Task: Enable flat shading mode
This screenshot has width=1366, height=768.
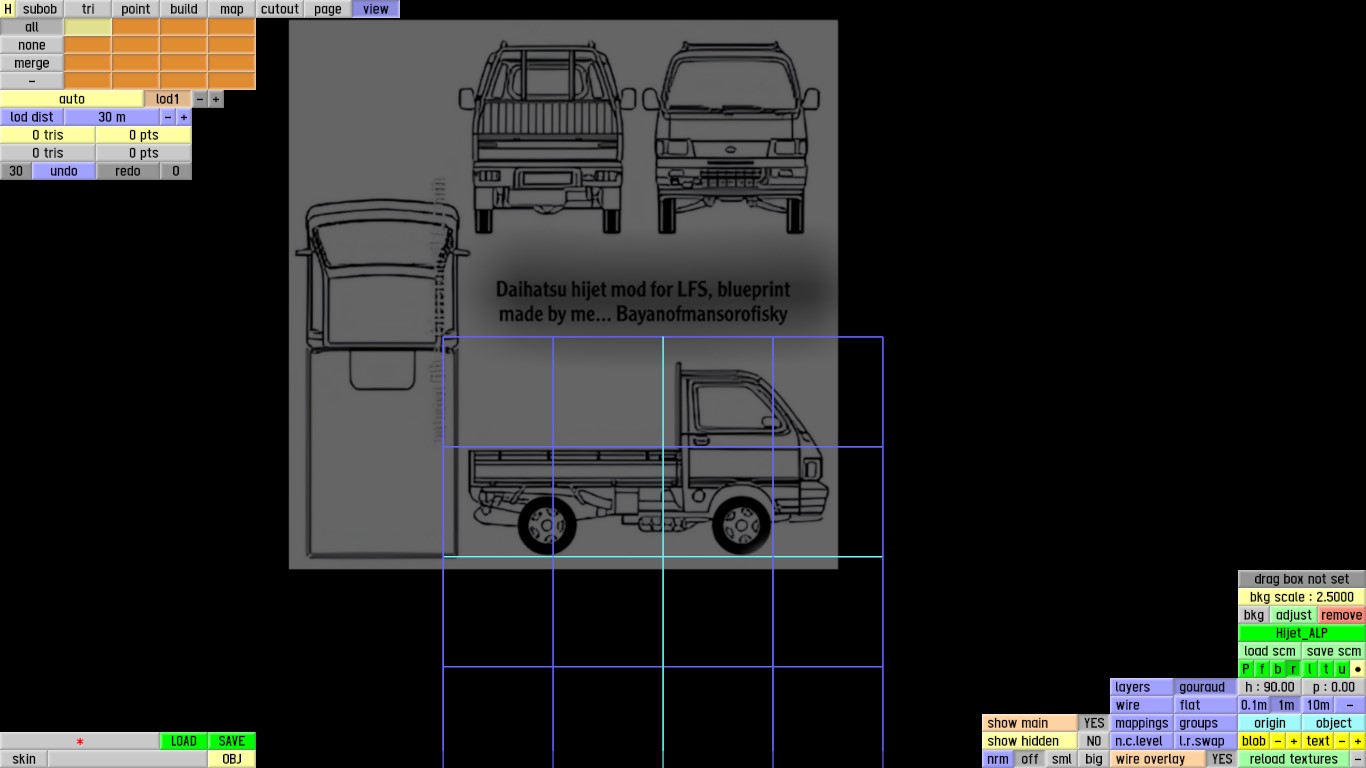Action: point(1206,705)
